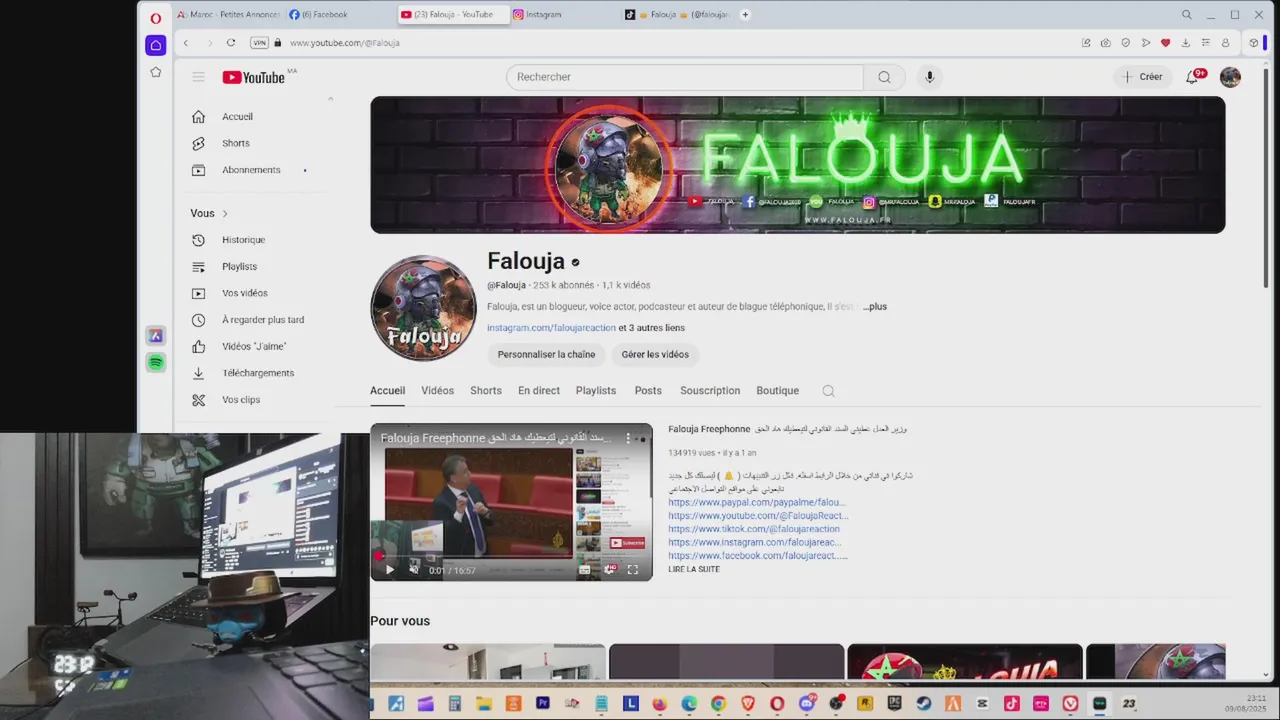The width and height of the screenshot is (1280, 720).
Task: Unmute the featured video
Action: pyautogui.click(x=414, y=570)
